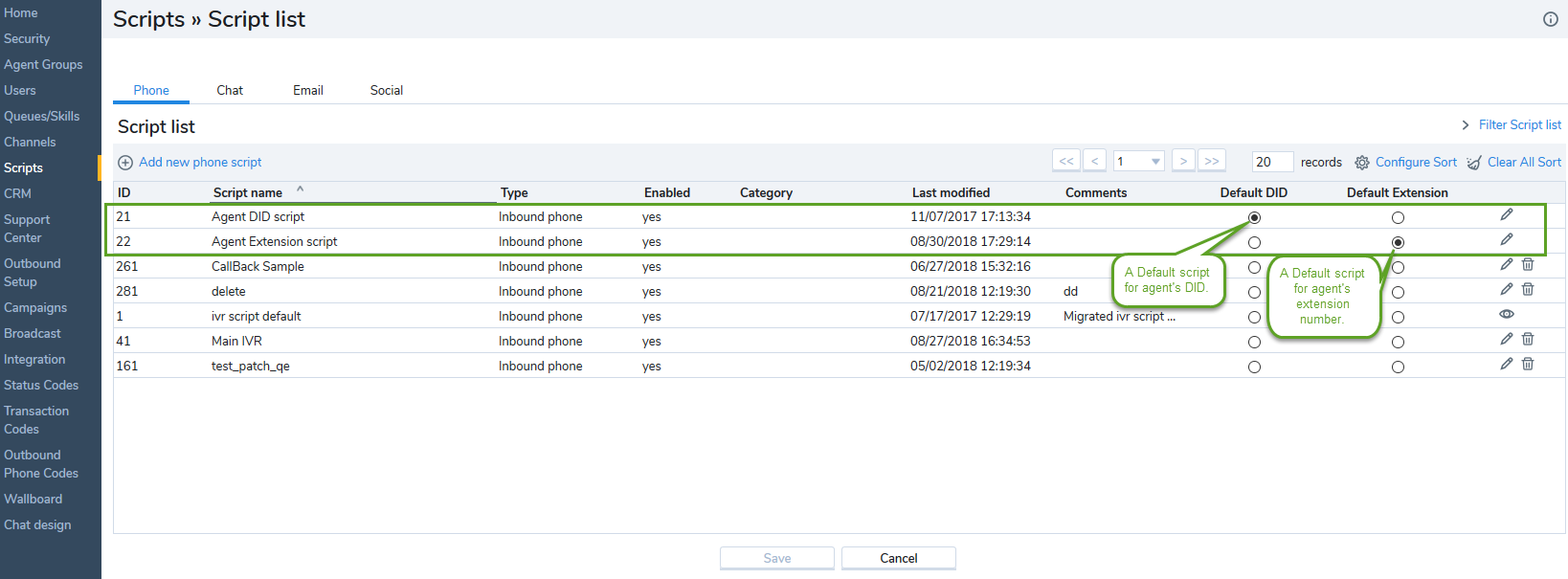Select Default Extension for test_patch_qe

click(1398, 367)
